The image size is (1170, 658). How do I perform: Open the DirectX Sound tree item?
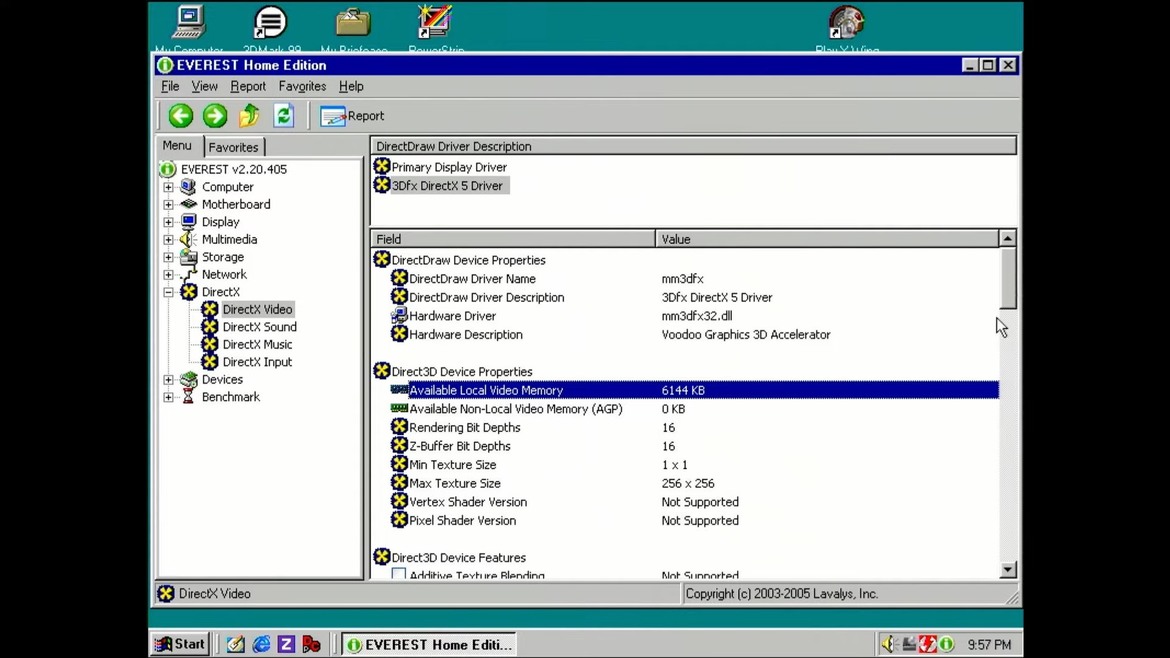tap(260, 327)
